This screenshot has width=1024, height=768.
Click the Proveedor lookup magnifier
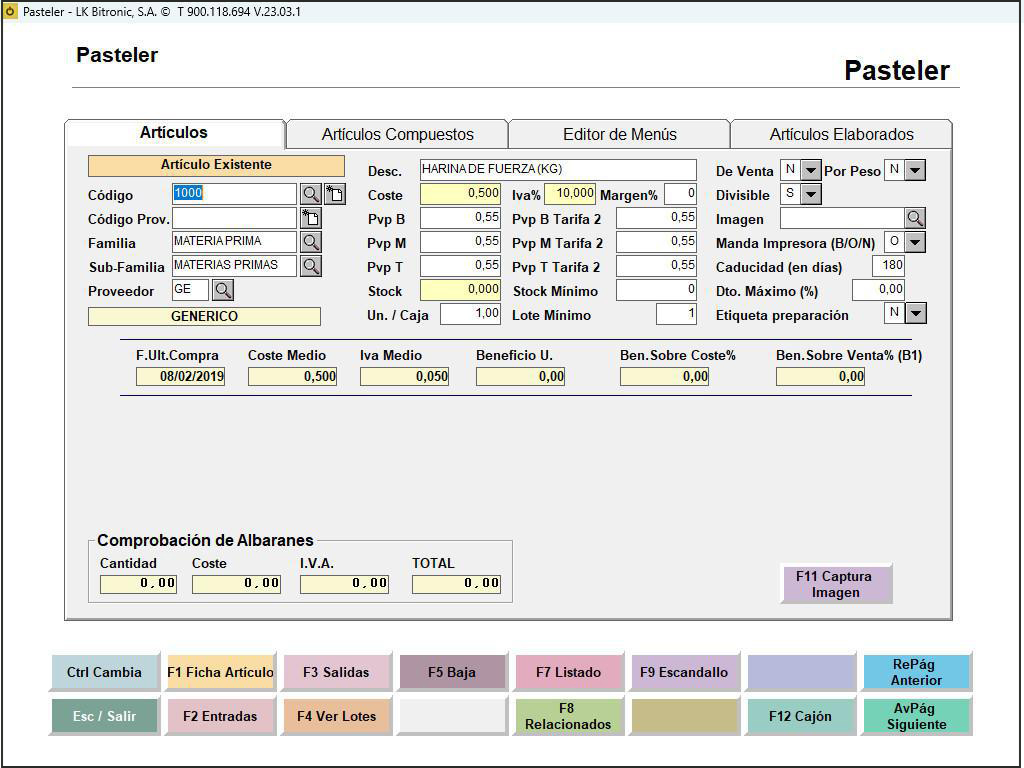tap(223, 290)
